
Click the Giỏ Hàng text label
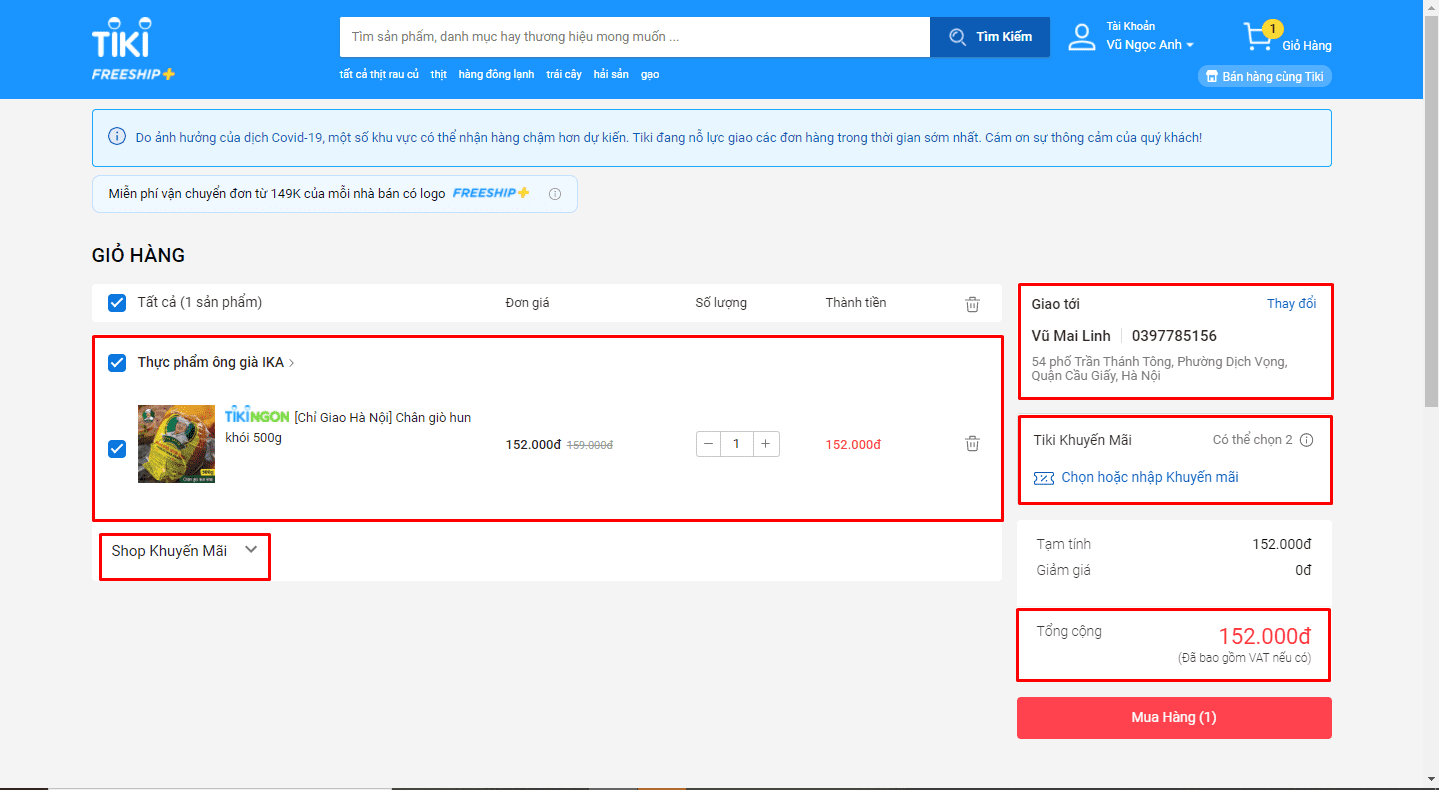point(1307,46)
